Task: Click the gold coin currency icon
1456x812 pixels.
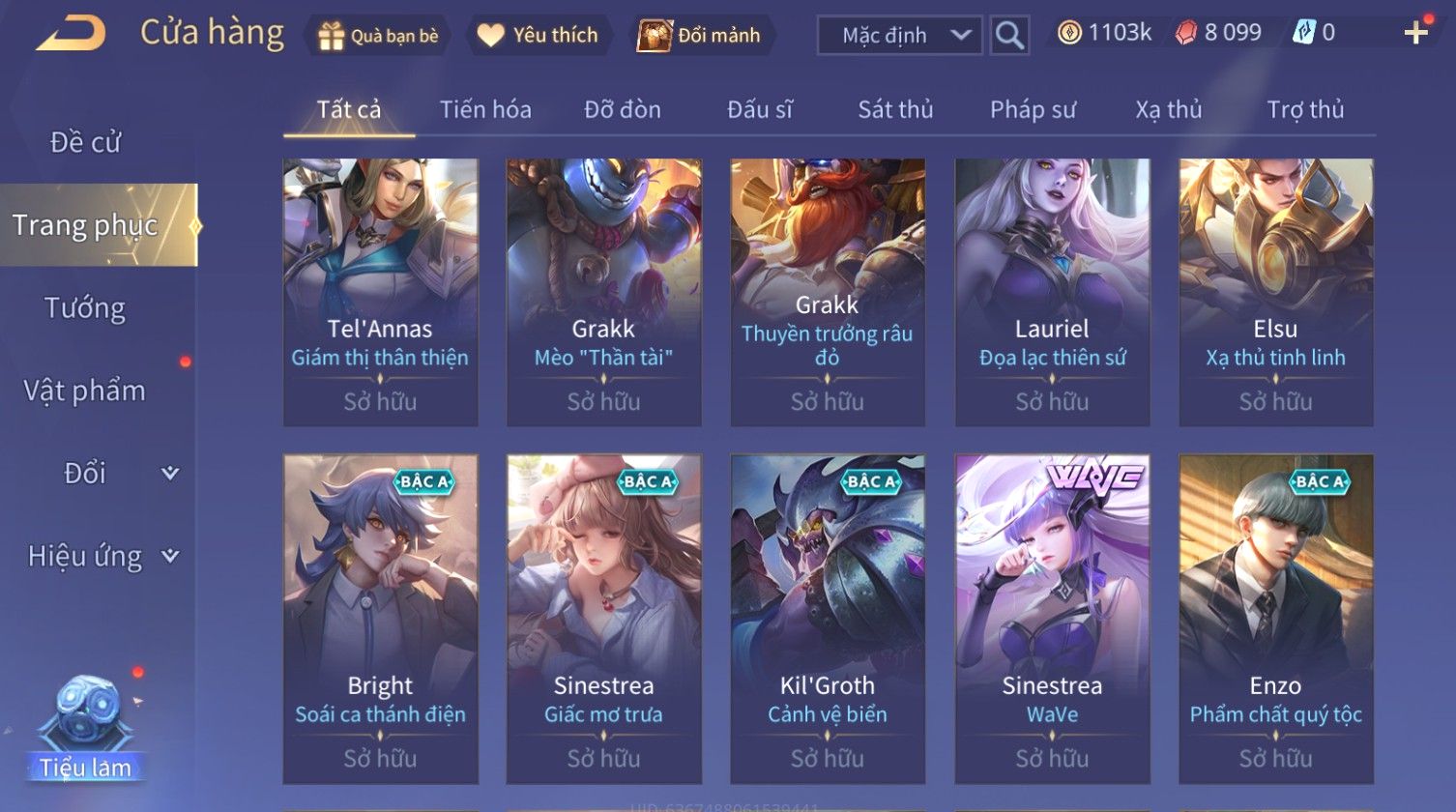Action: pyautogui.click(x=1068, y=34)
